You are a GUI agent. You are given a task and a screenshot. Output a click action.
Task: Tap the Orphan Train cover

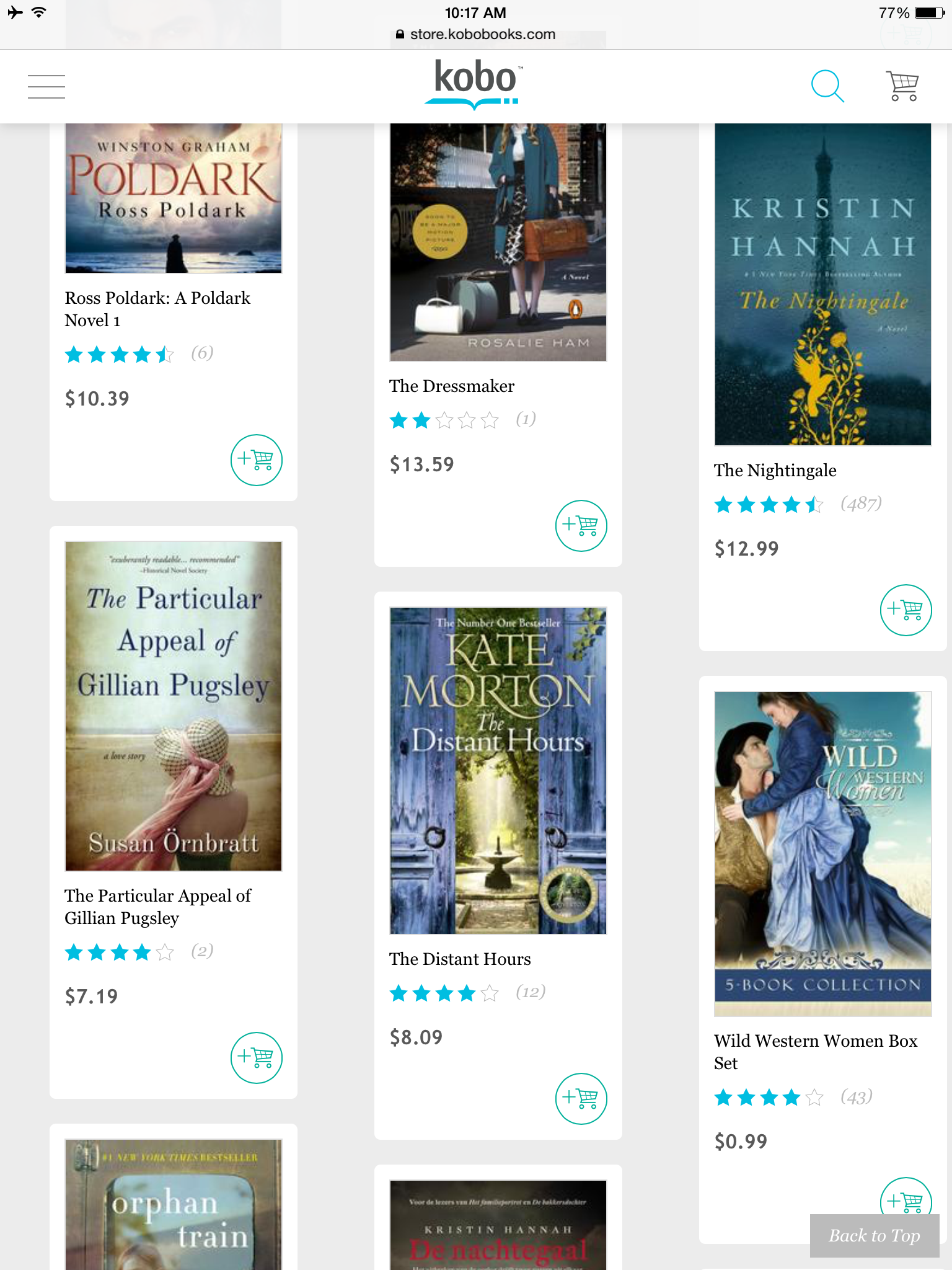(x=174, y=1204)
